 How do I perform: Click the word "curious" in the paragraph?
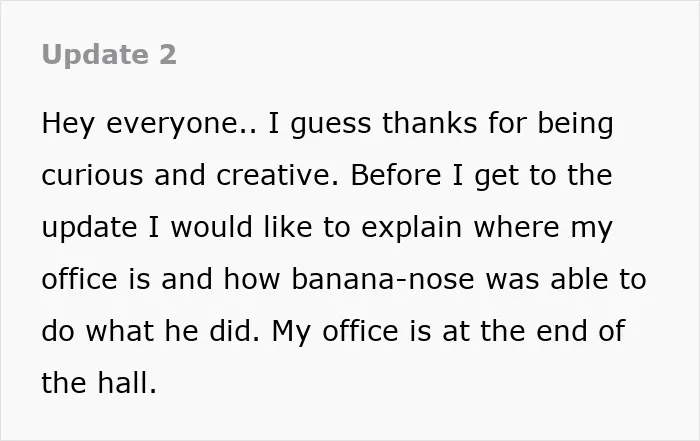click(92, 175)
